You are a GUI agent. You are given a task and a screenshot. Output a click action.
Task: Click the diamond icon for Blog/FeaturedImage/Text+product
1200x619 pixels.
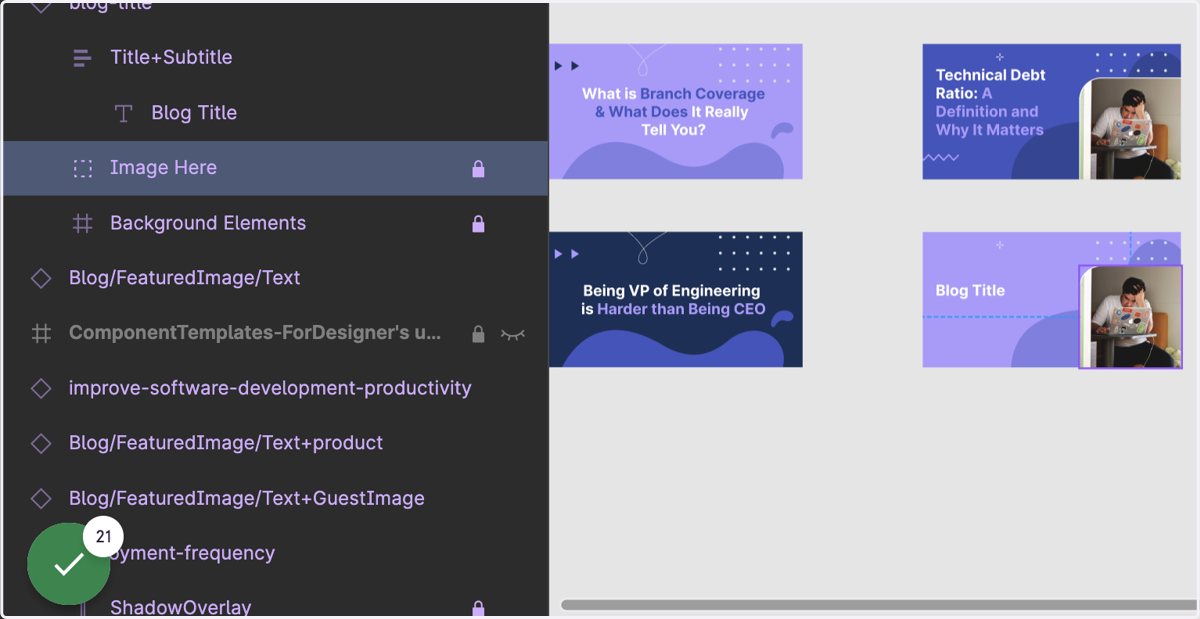41,443
